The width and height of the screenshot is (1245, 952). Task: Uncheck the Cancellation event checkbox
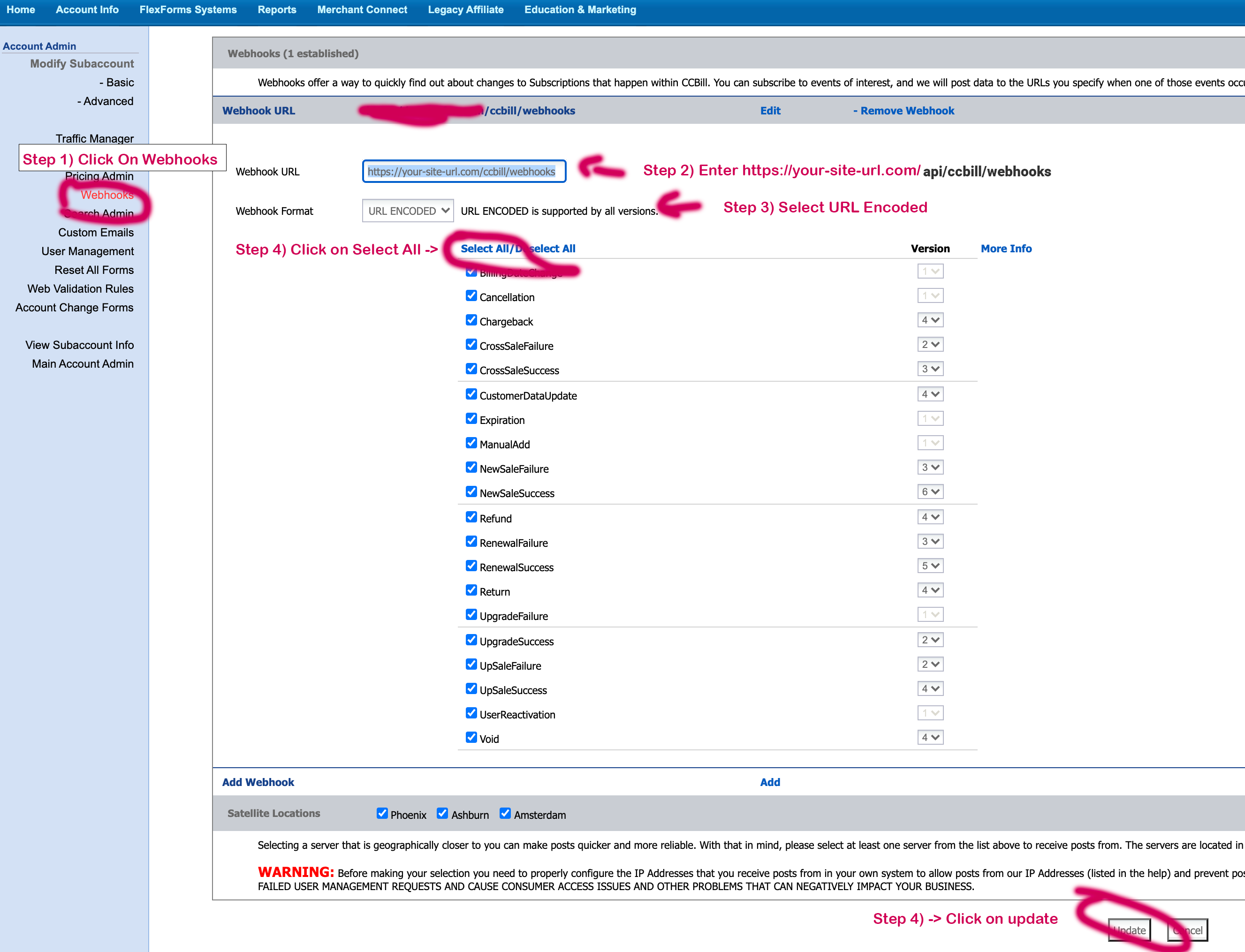(471, 296)
